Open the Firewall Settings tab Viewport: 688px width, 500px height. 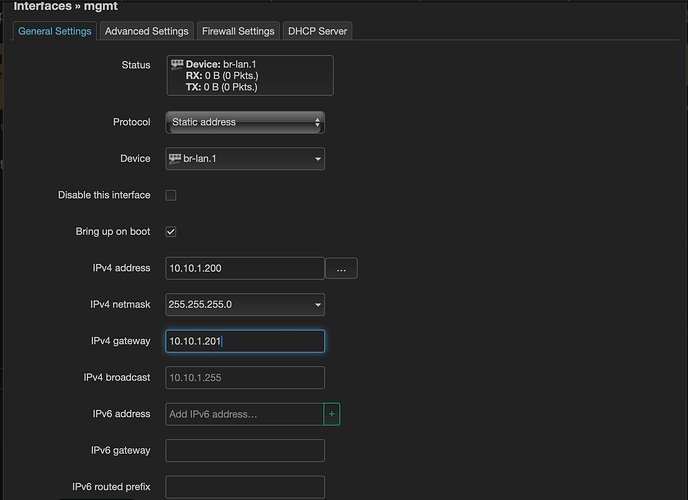click(x=238, y=31)
